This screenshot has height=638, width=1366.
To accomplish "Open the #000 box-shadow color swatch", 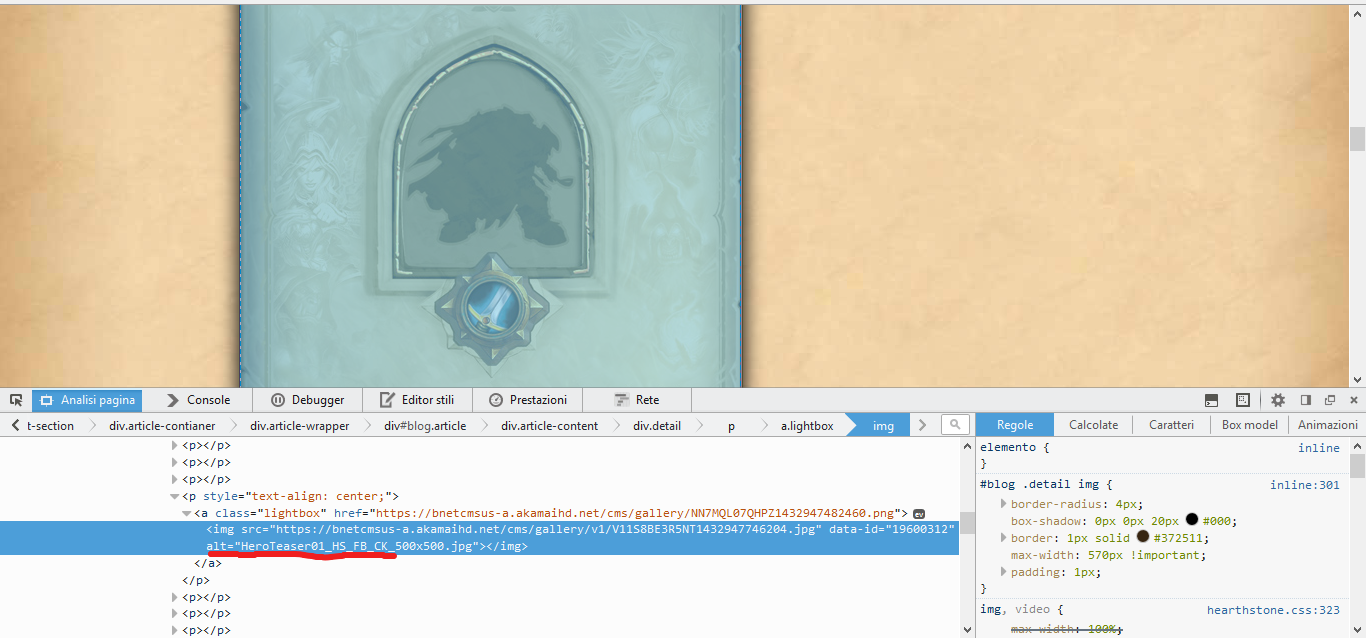I will (1192, 520).
